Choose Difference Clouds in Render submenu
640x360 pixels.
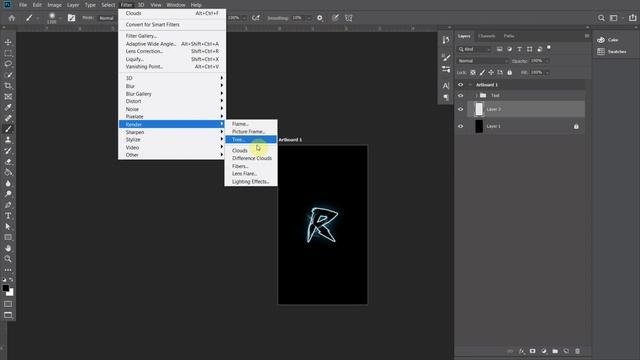point(251,158)
